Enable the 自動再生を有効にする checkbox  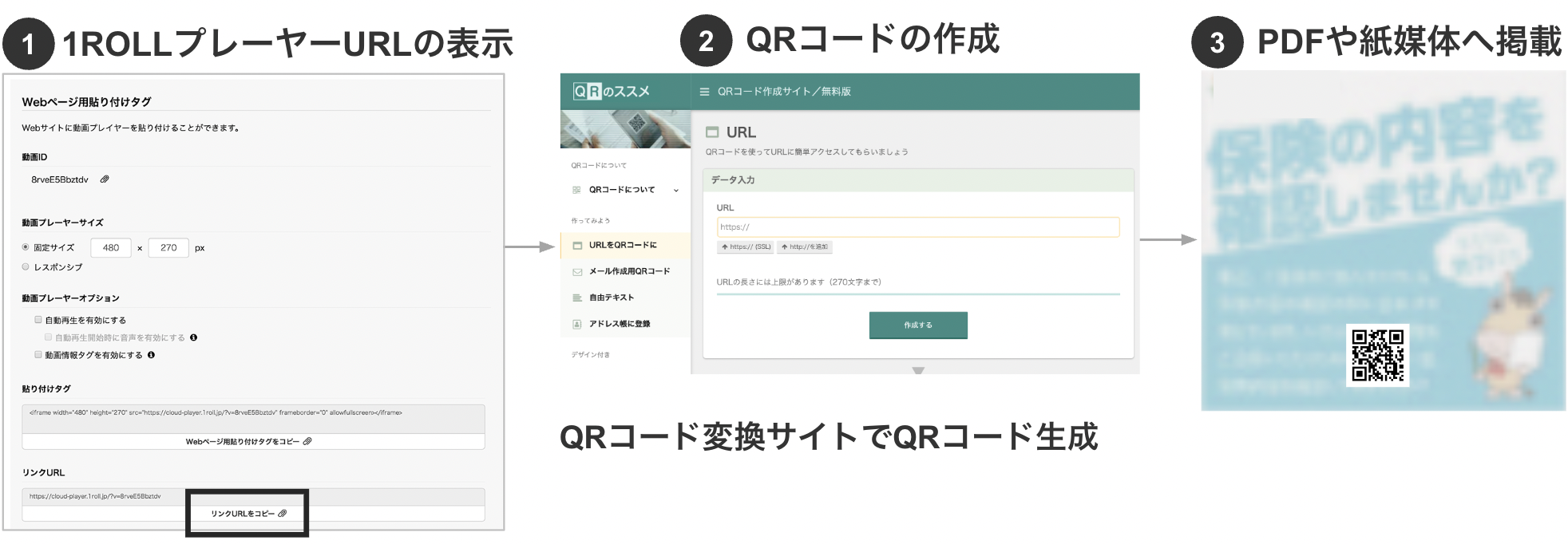(38, 319)
